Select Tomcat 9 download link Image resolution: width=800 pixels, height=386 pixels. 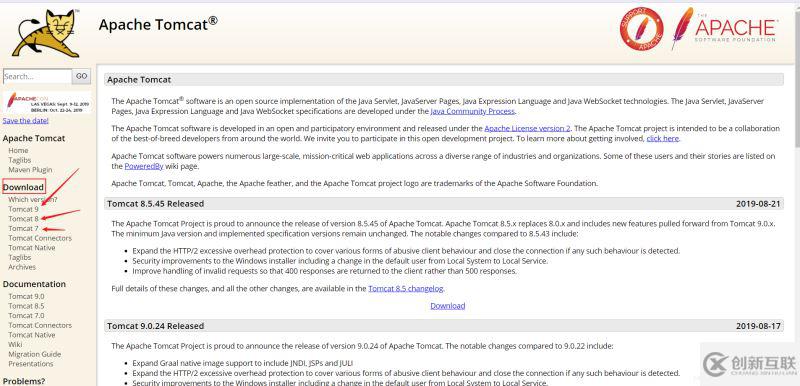(23, 209)
